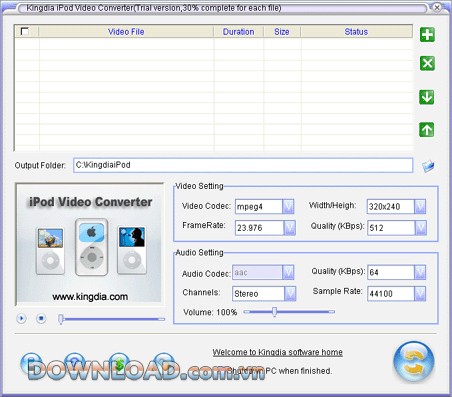This screenshot has width=452, height=397.
Task: Remove selected file with green X icon
Action: click(x=427, y=63)
